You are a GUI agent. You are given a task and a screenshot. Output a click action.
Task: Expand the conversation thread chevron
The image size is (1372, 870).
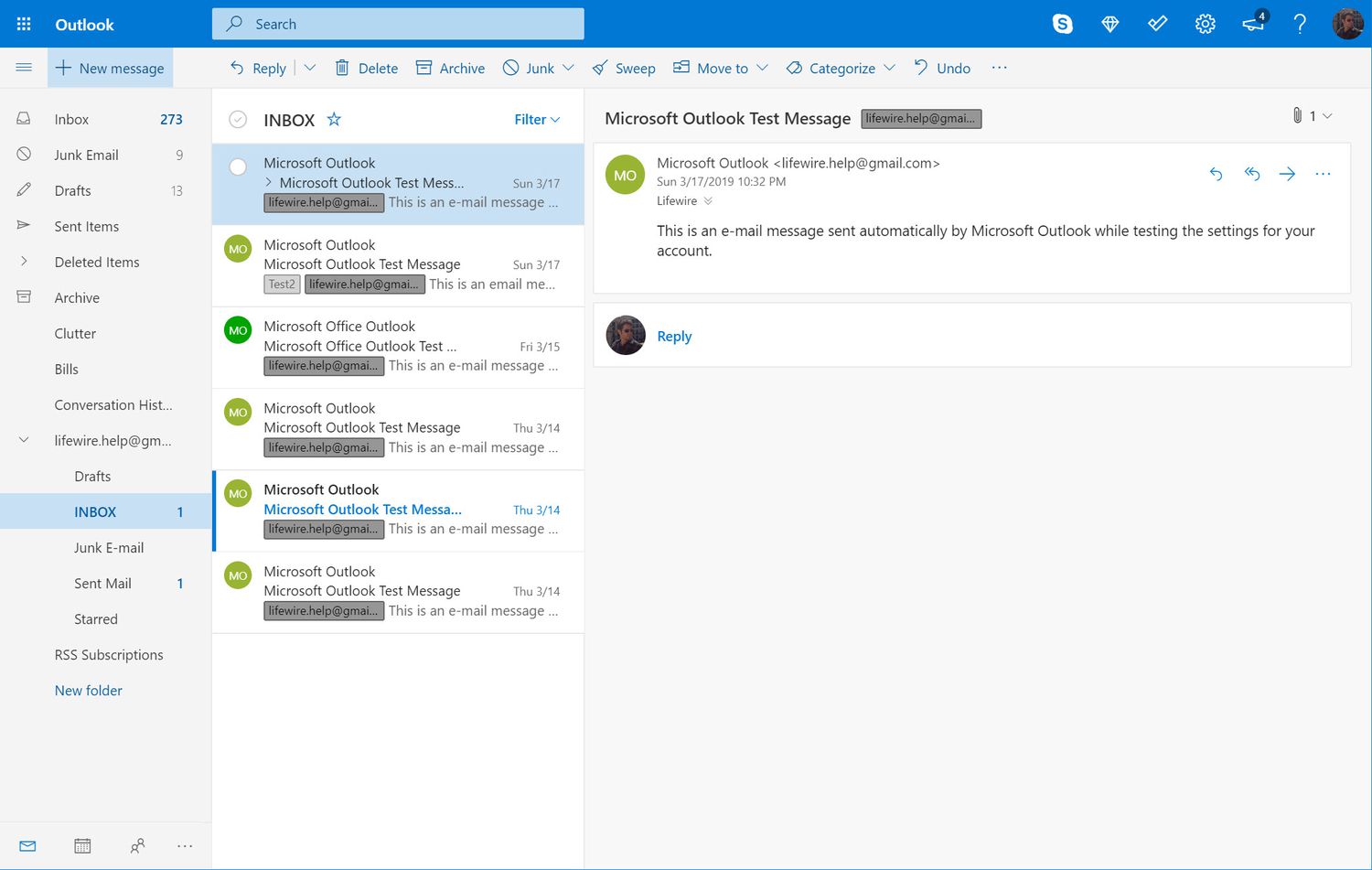(269, 183)
